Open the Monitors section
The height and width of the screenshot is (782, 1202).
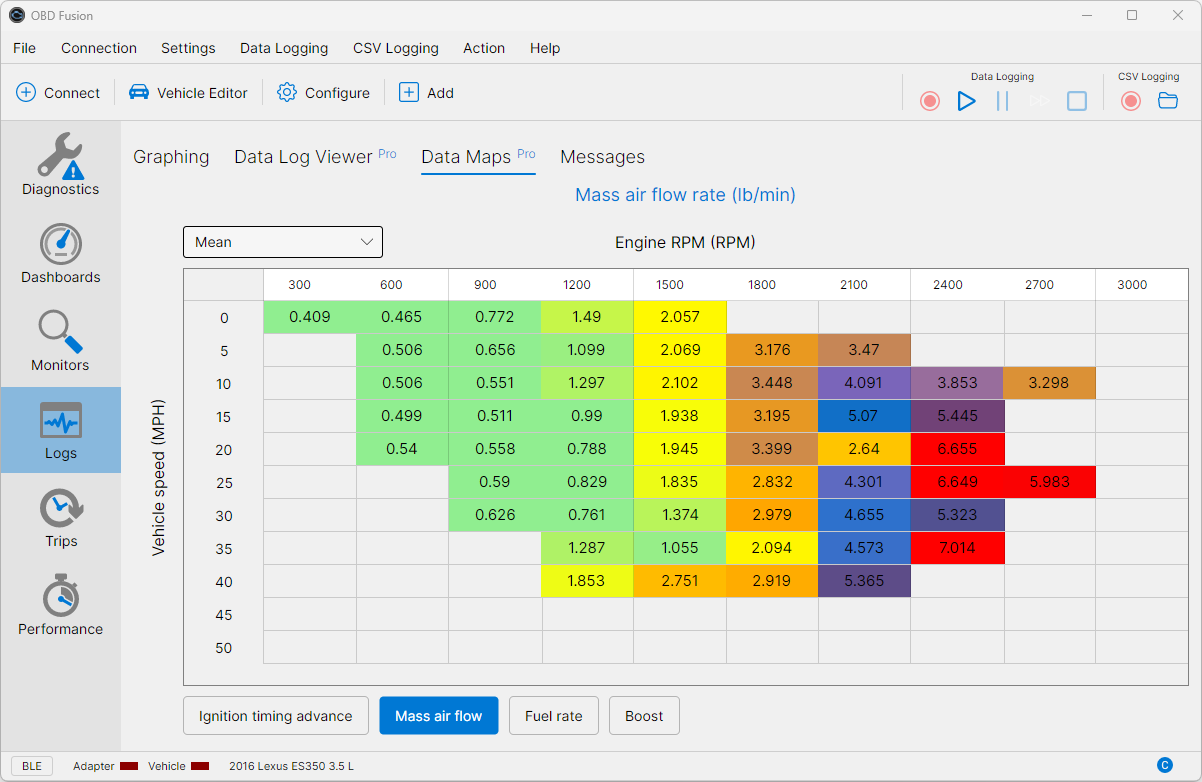[x=60, y=341]
